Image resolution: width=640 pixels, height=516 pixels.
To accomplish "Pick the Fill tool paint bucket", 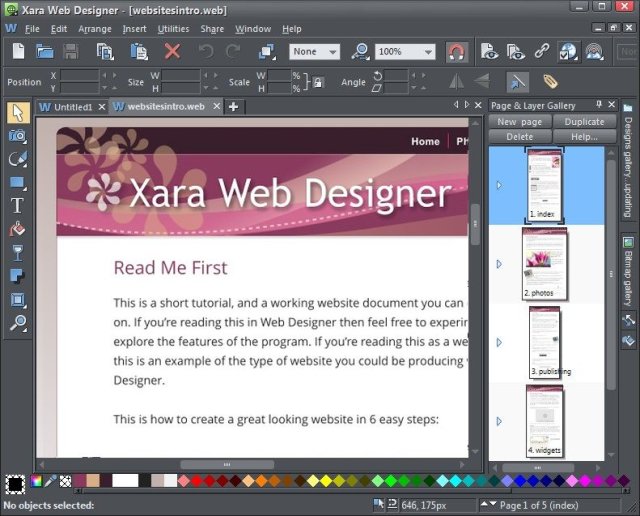I will (17, 229).
